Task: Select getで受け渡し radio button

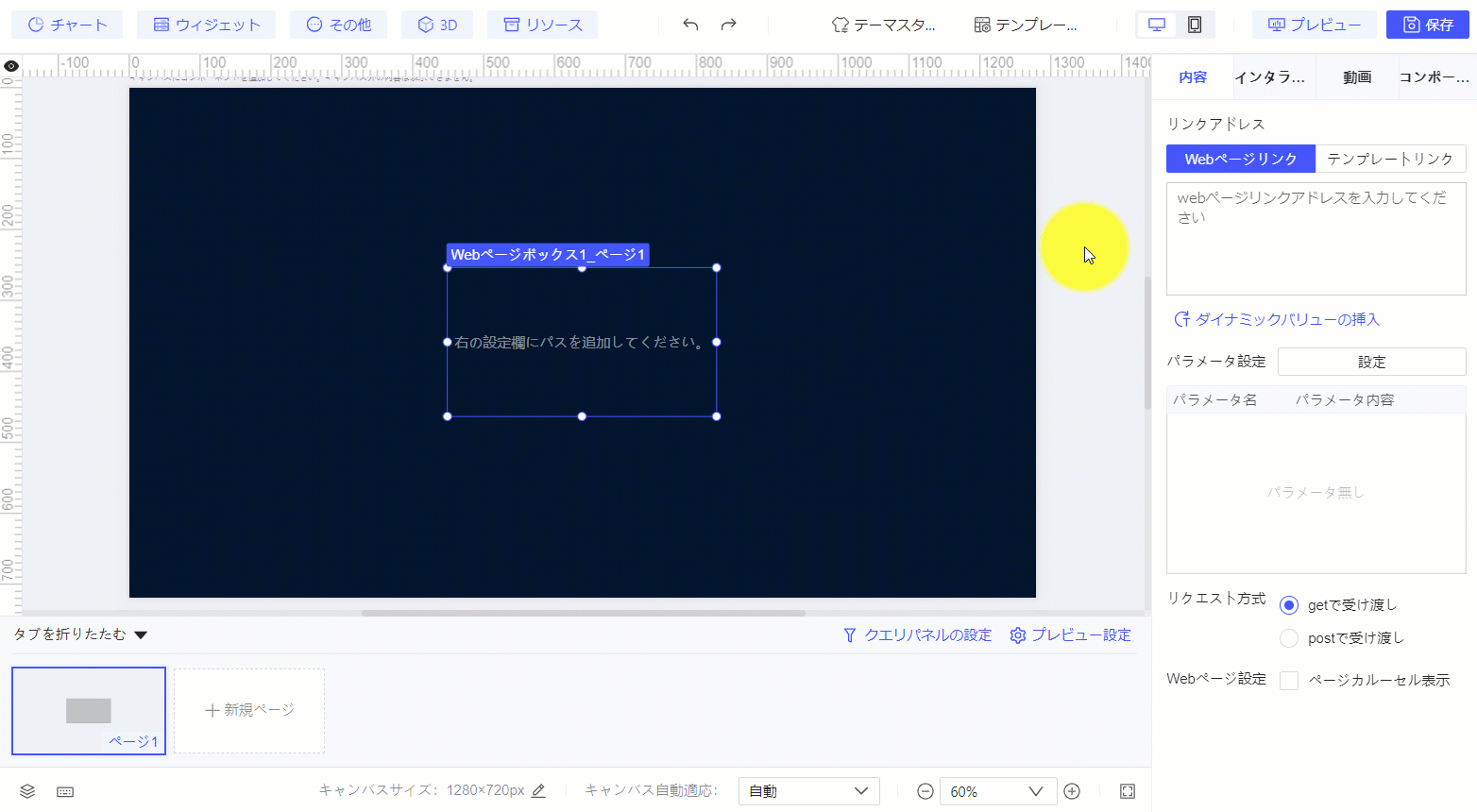Action: click(1289, 605)
